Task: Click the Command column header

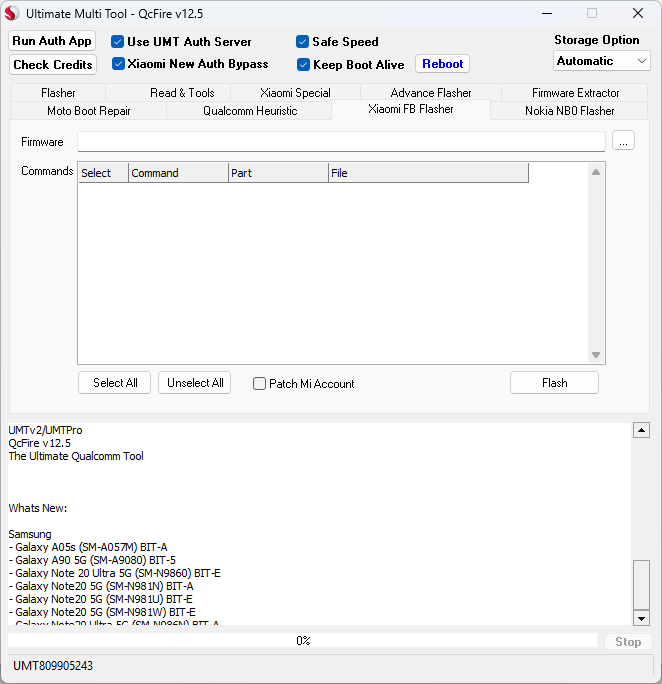Action: click(178, 173)
